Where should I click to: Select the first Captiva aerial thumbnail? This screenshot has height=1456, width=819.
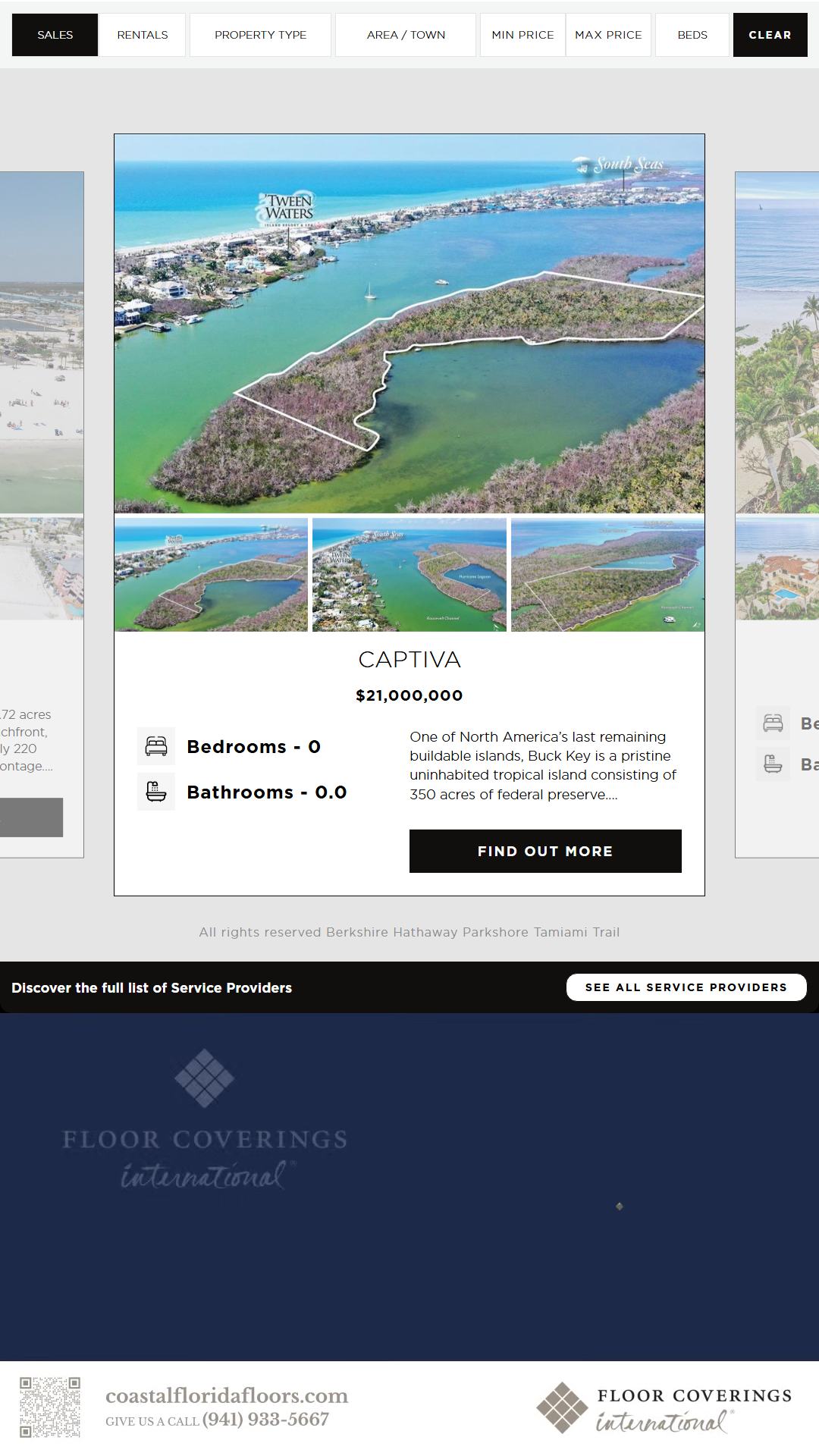click(212, 575)
